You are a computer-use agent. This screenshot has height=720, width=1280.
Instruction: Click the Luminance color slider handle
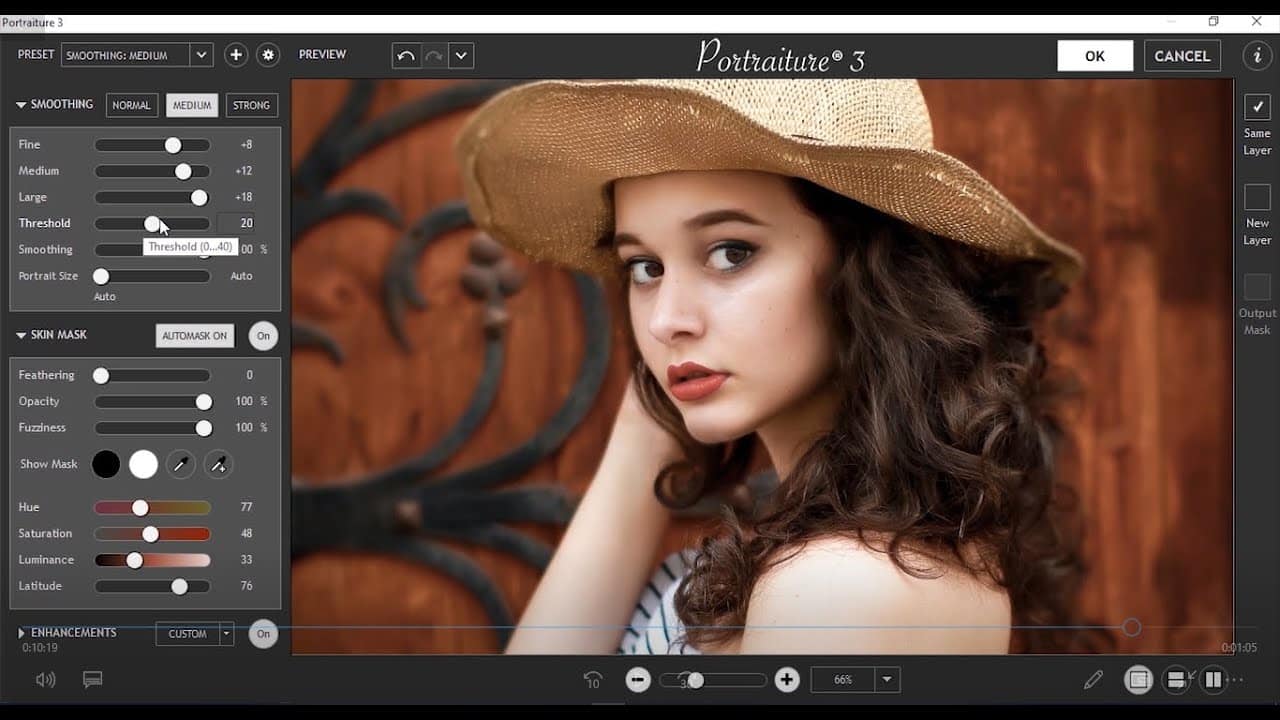134,560
